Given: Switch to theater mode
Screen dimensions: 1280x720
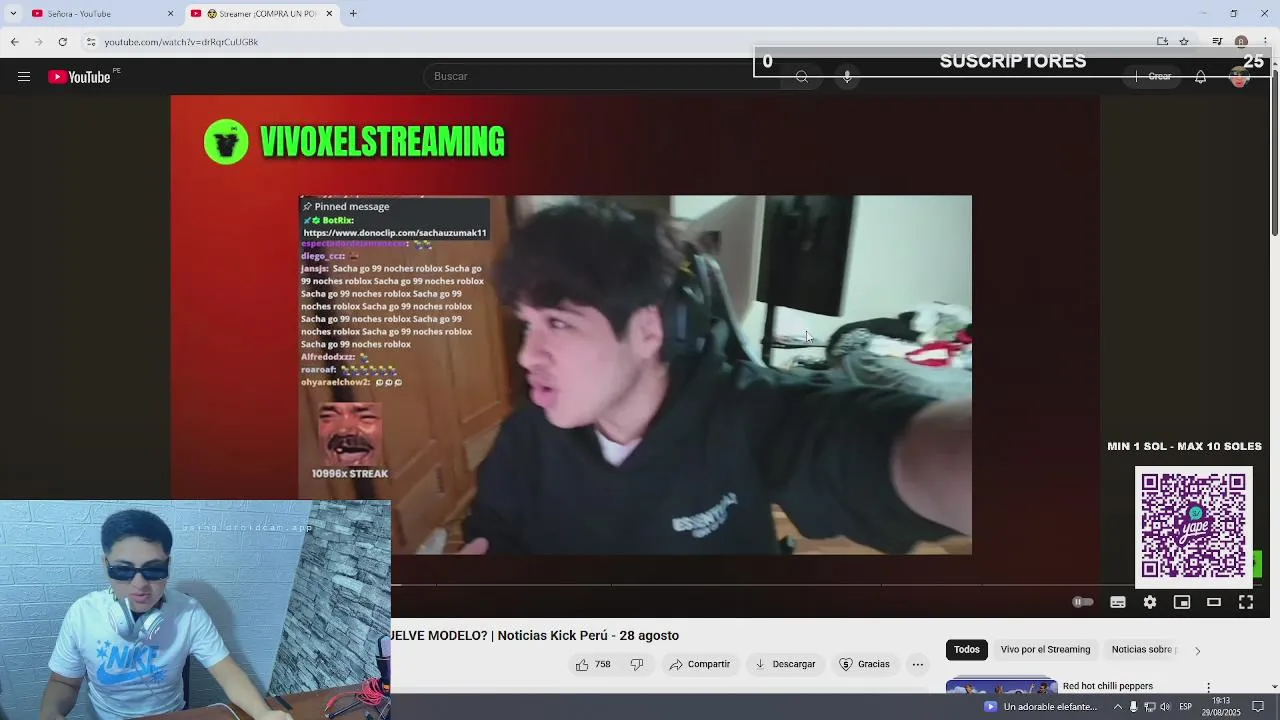Looking at the screenshot, I should 1214,602.
